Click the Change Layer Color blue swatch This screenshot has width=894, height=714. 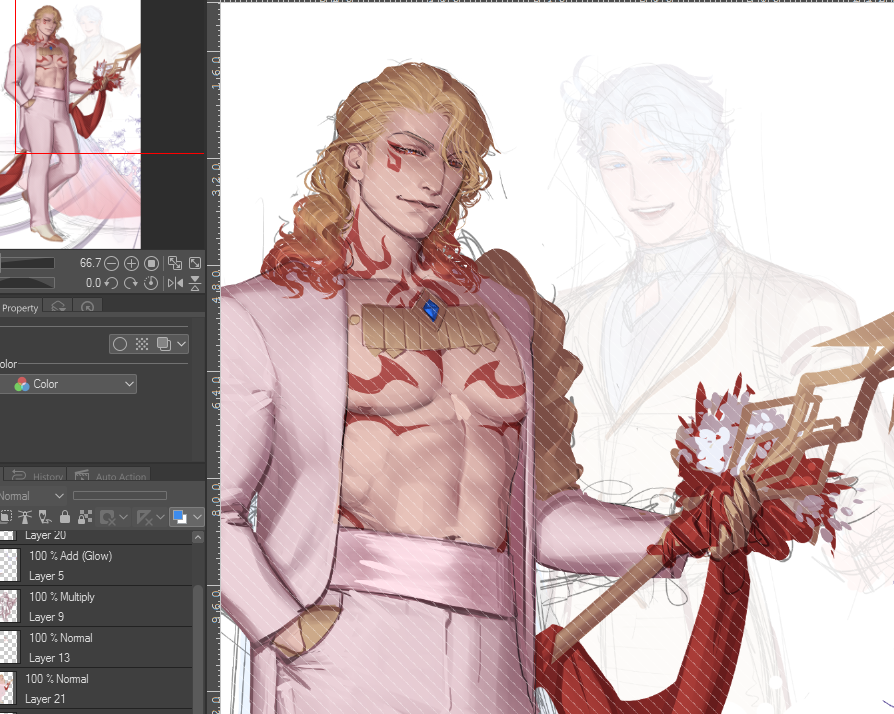180,517
